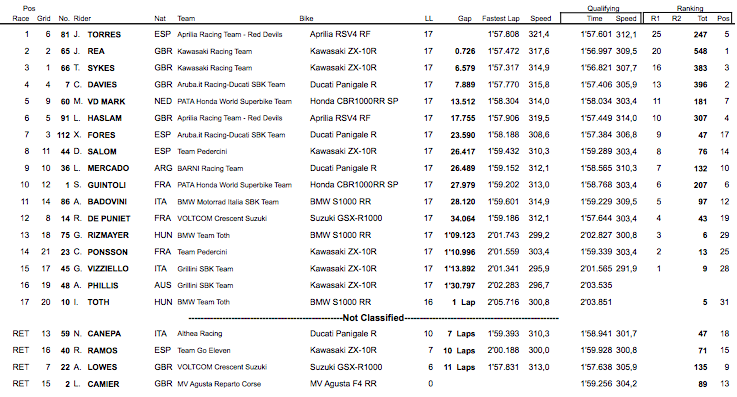The image size is (737, 397).
Task: Select rider CAMIER in retired list
Action: pos(103,384)
